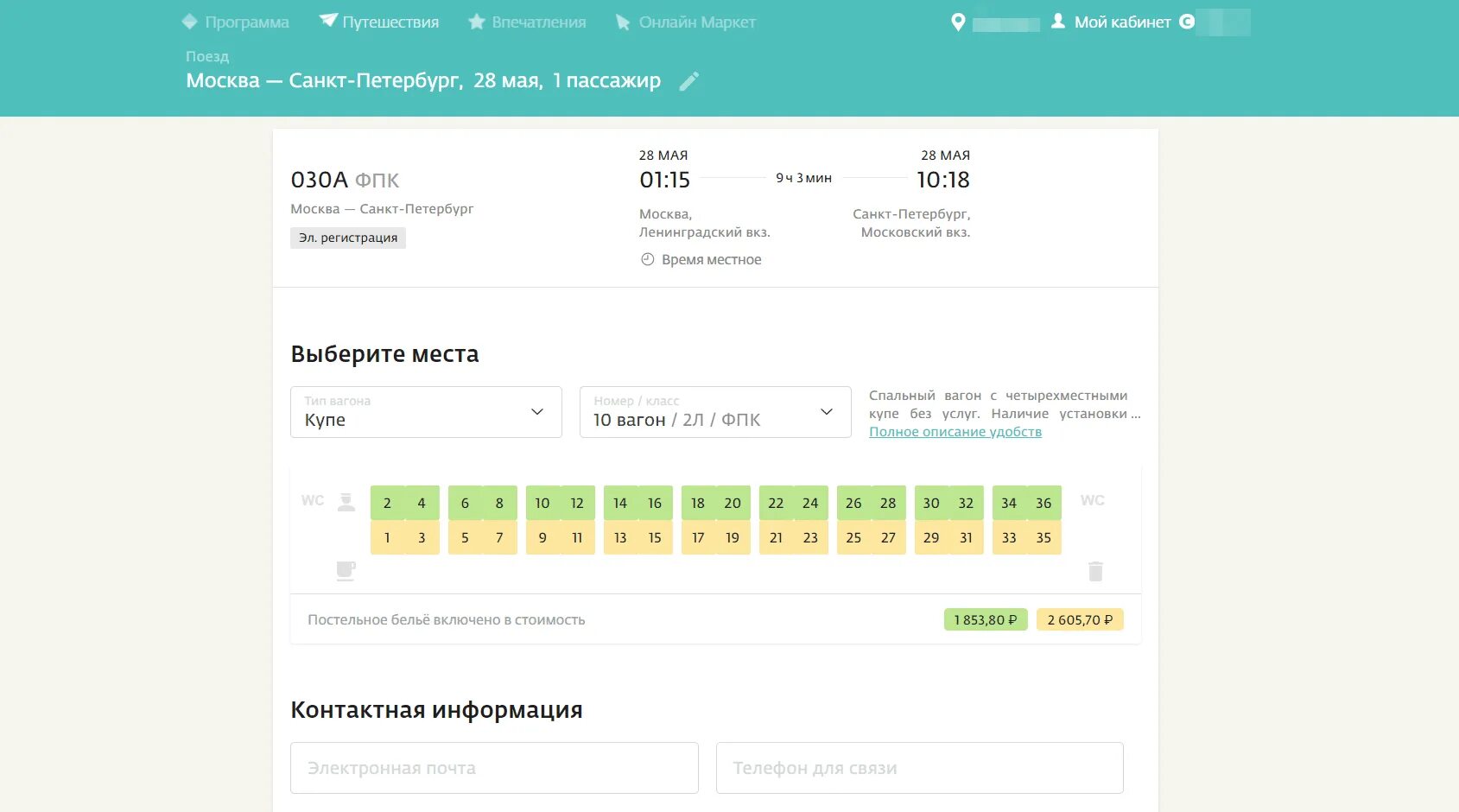The image size is (1459, 812).
Task: Click the conductor icon in wagon scheme
Action: [x=346, y=502]
